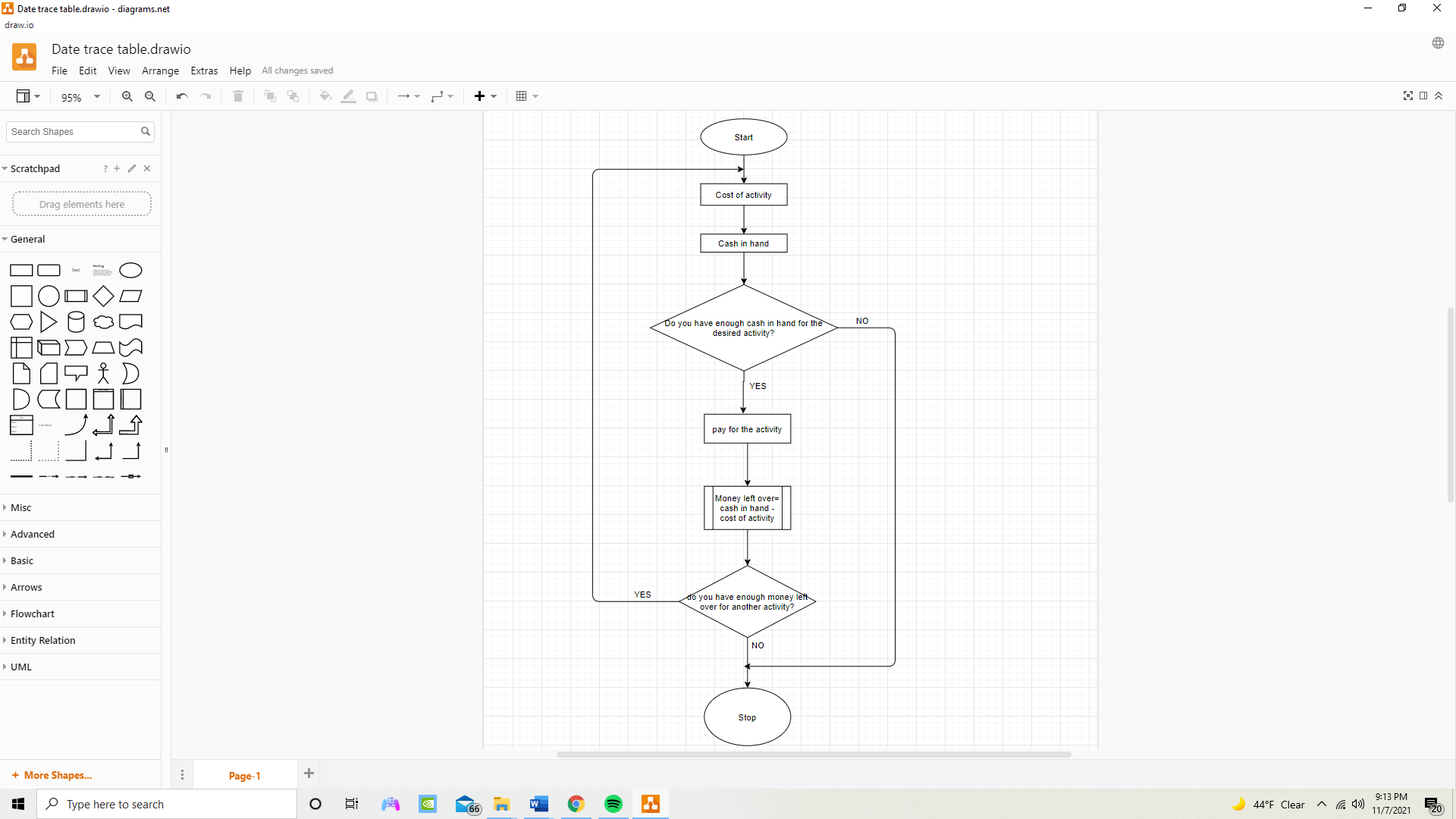
Task: Toggle Line Color in the toolbar
Action: pos(348,96)
